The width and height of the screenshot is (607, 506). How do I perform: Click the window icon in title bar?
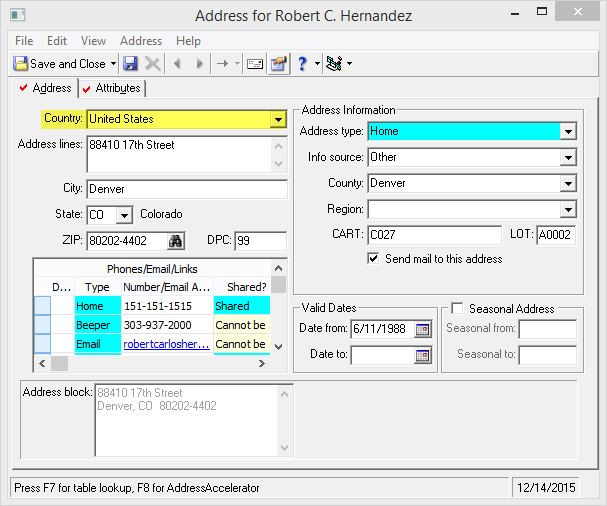18,15
